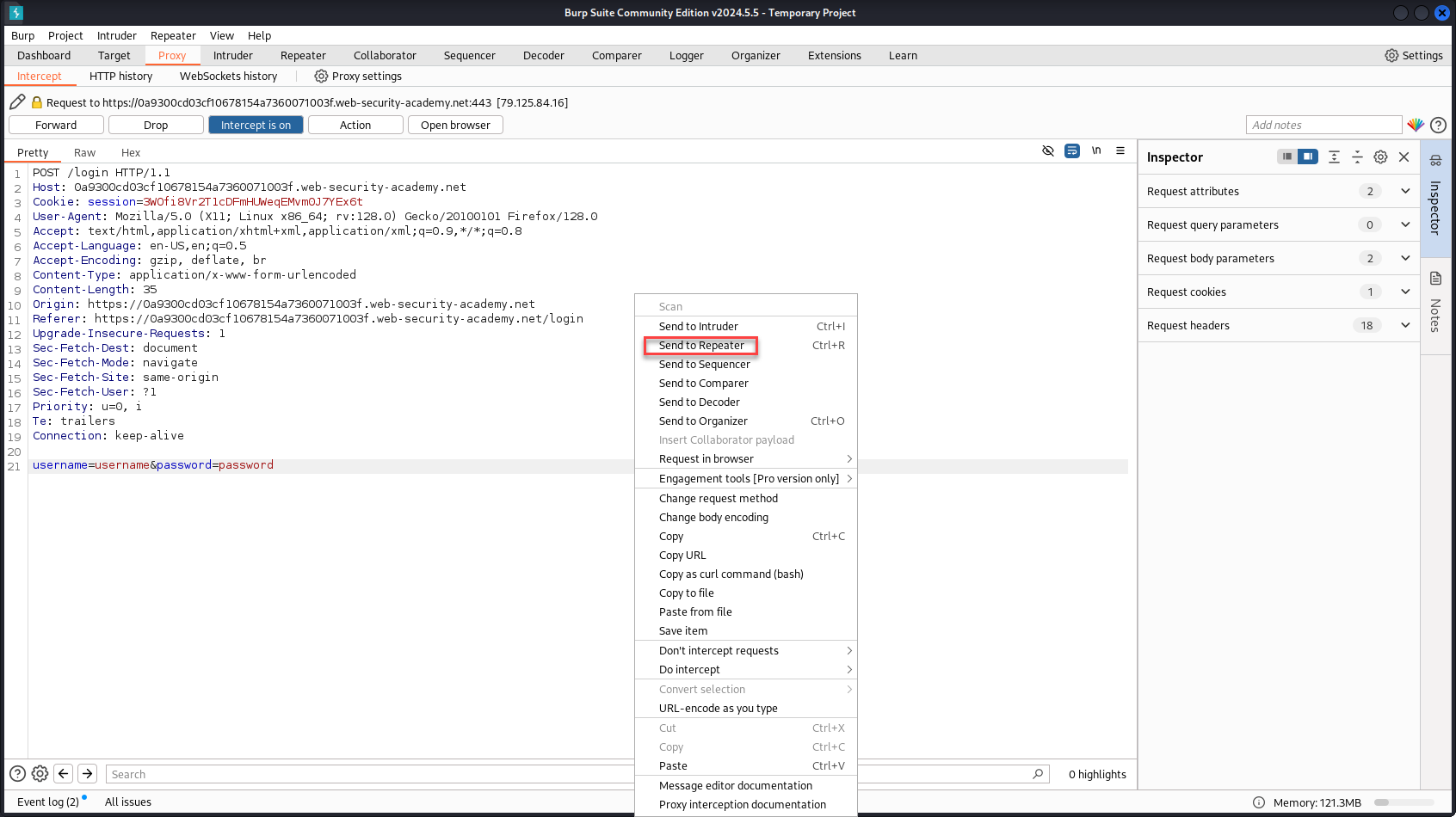Click the pencil edit icon near request URL
This screenshot has height=817, width=1456.
(17, 101)
